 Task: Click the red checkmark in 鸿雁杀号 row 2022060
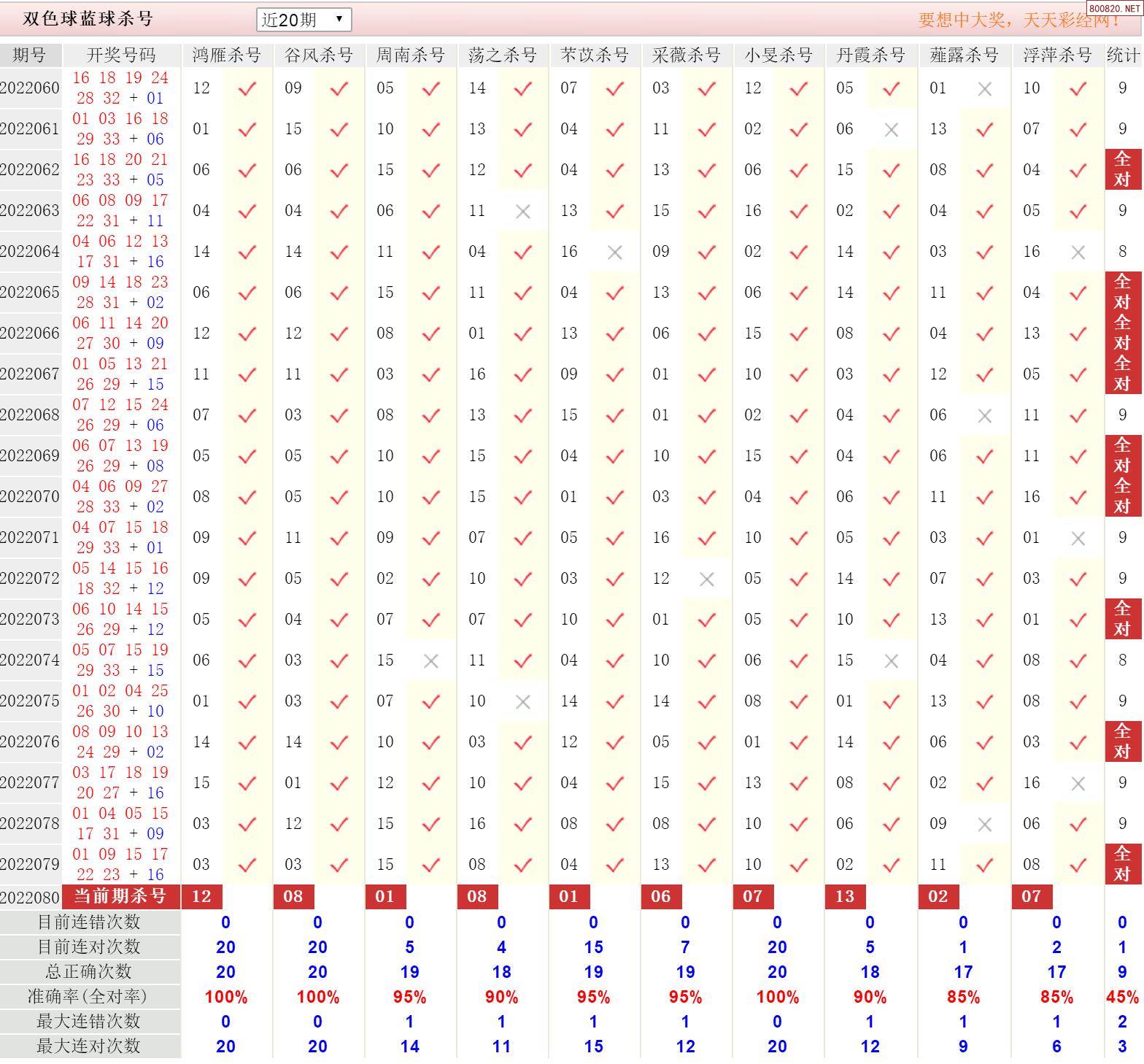tap(247, 89)
